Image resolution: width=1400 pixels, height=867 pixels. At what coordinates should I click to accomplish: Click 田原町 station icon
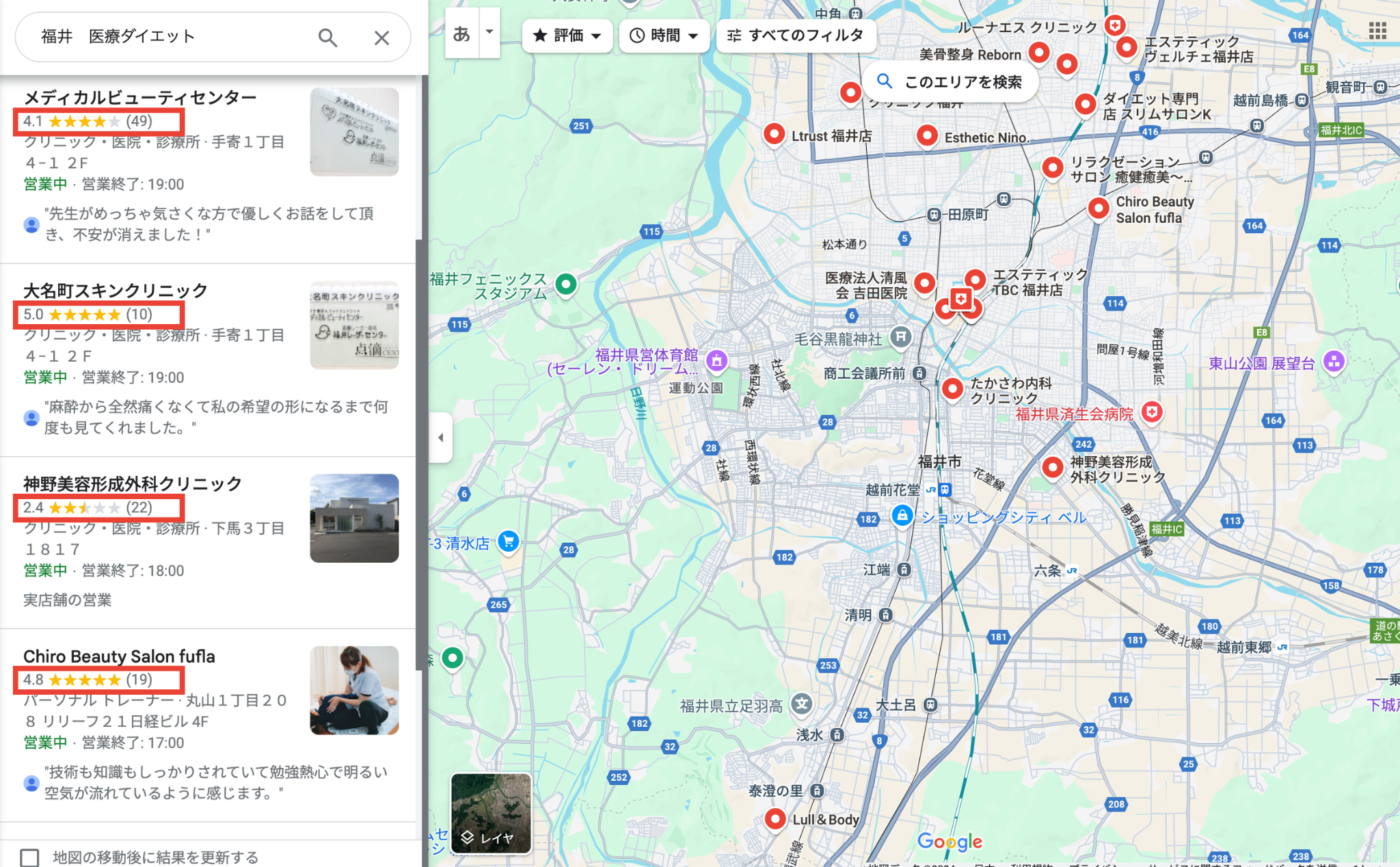coord(934,215)
